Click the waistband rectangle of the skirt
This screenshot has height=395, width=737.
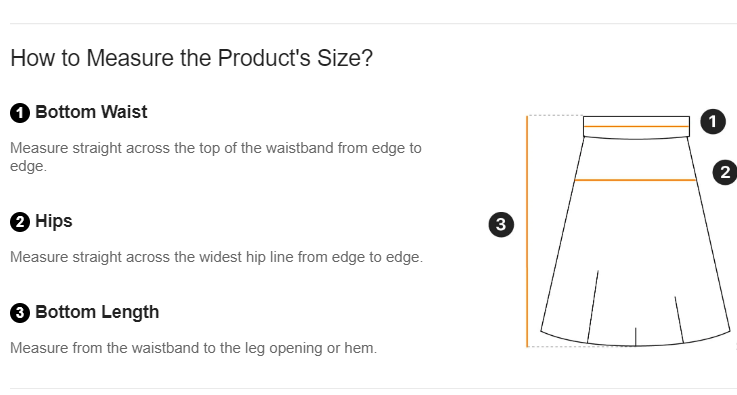[636, 127]
